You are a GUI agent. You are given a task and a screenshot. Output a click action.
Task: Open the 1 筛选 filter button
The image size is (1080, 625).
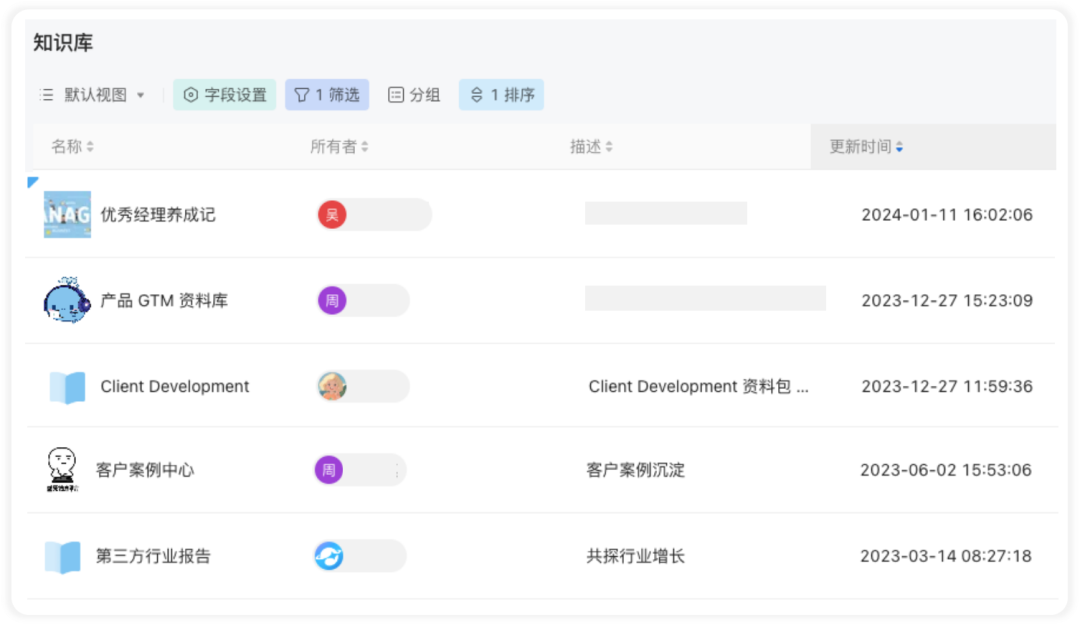[327, 95]
